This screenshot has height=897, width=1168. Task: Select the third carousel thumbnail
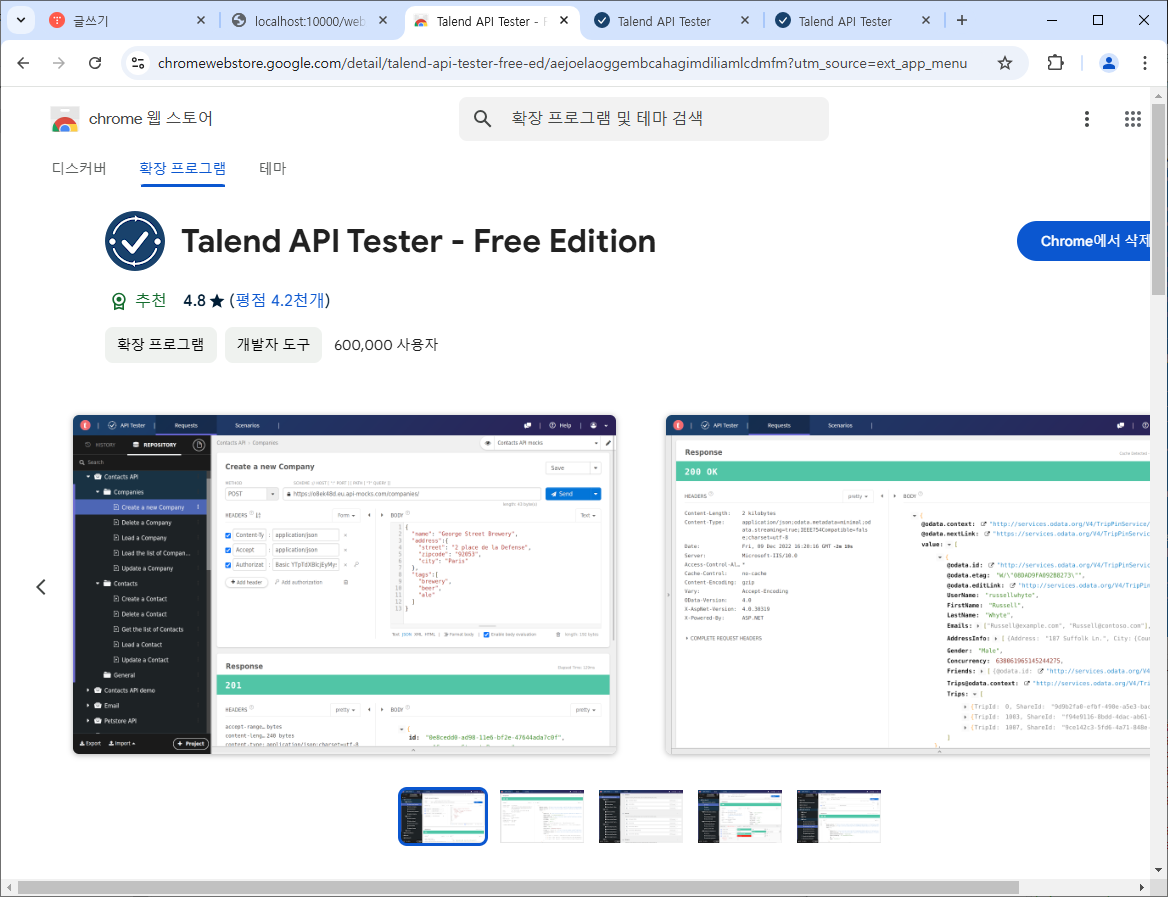[x=641, y=817]
